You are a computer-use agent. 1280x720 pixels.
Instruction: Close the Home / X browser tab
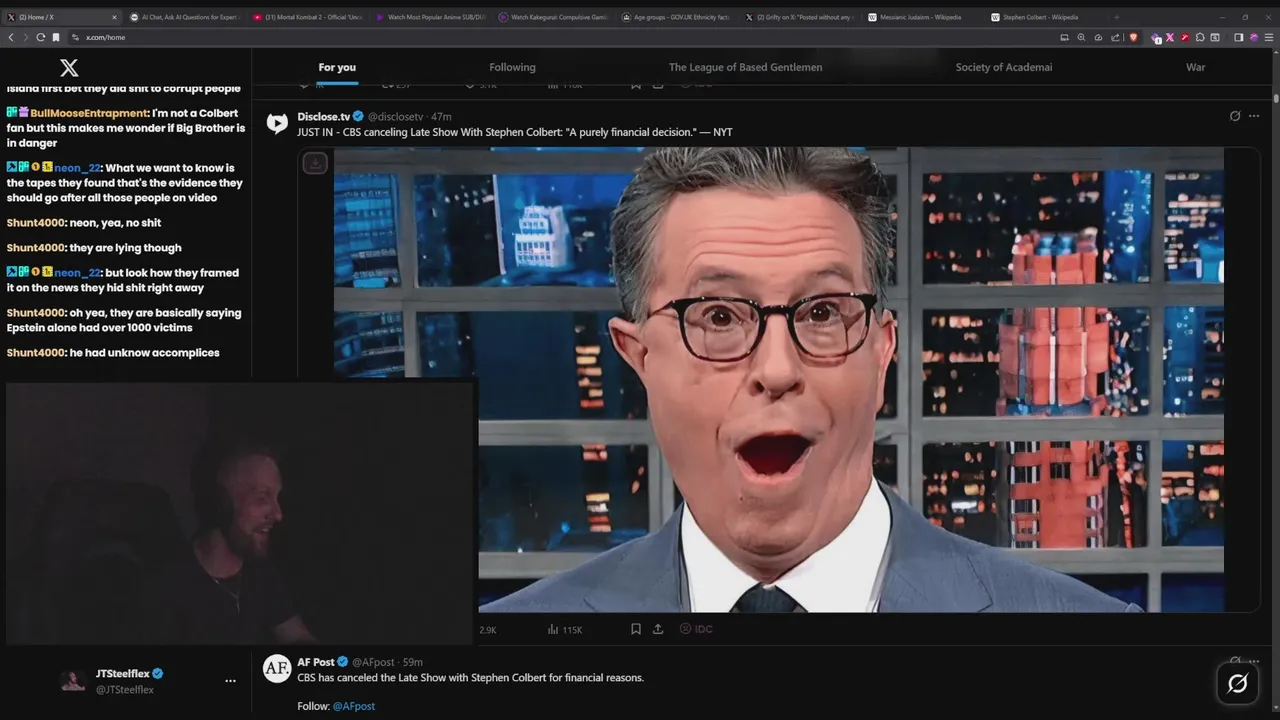(114, 17)
